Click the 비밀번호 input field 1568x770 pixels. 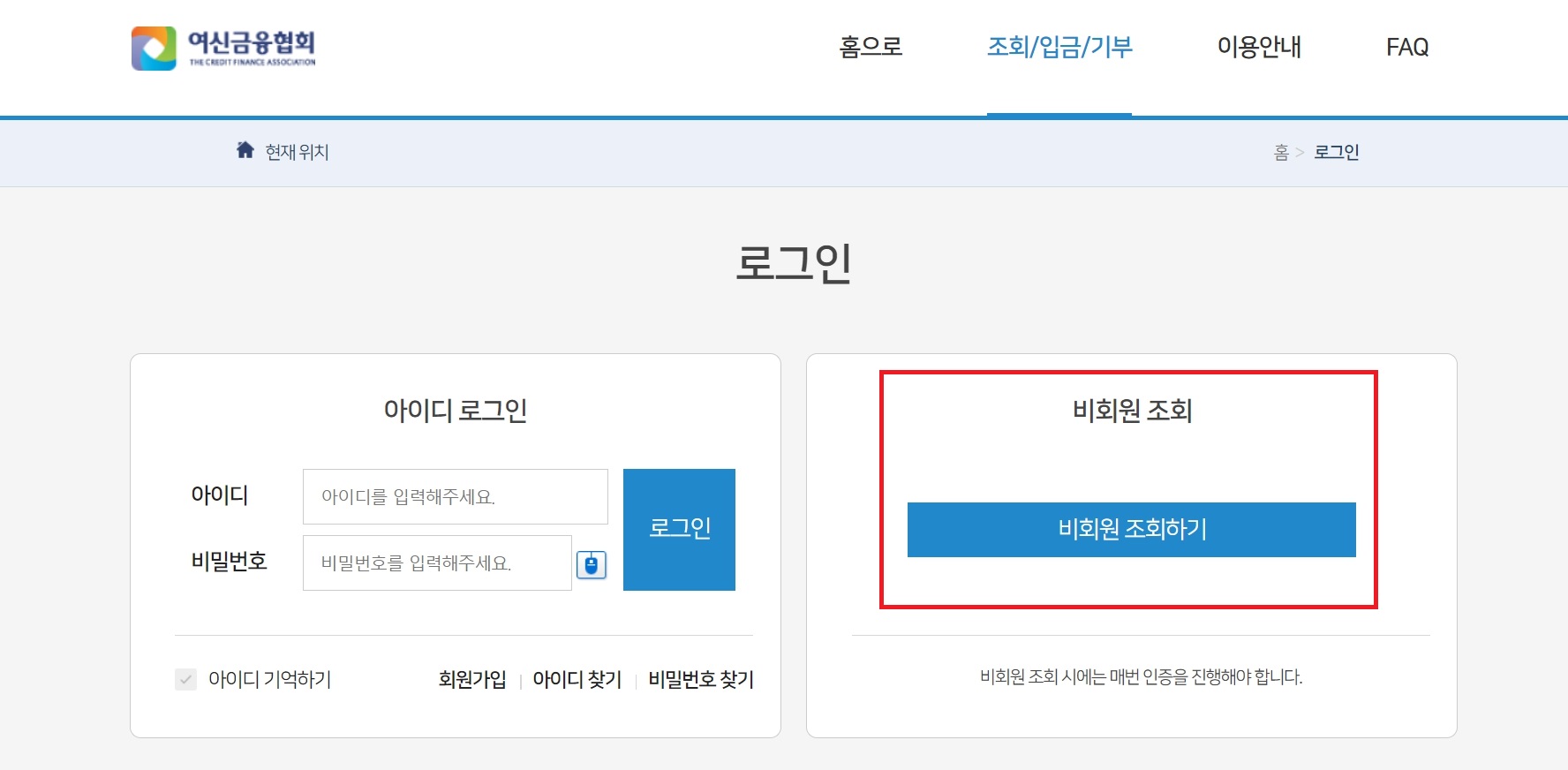coord(437,562)
